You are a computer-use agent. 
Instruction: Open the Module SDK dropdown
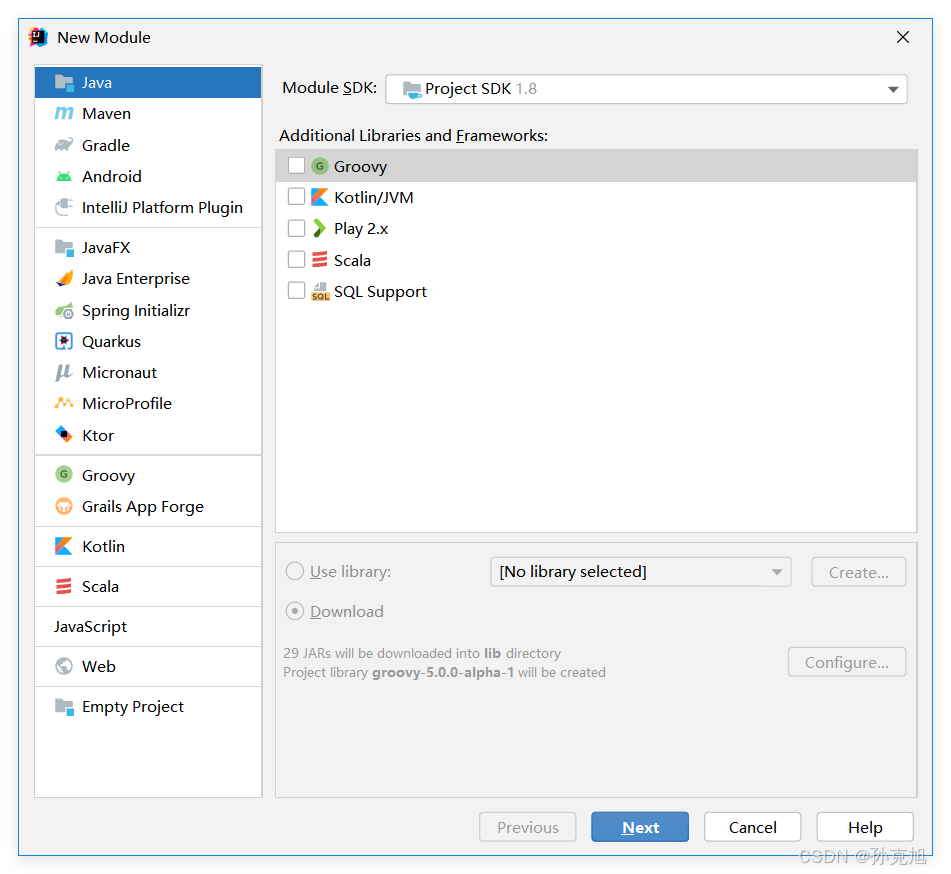coord(647,89)
